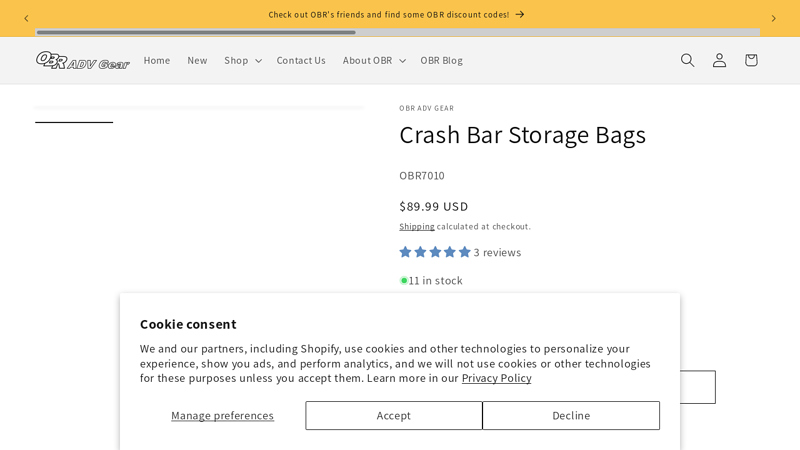Accept cookies in the consent dialog
Image resolution: width=800 pixels, height=450 pixels.
pos(394,415)
